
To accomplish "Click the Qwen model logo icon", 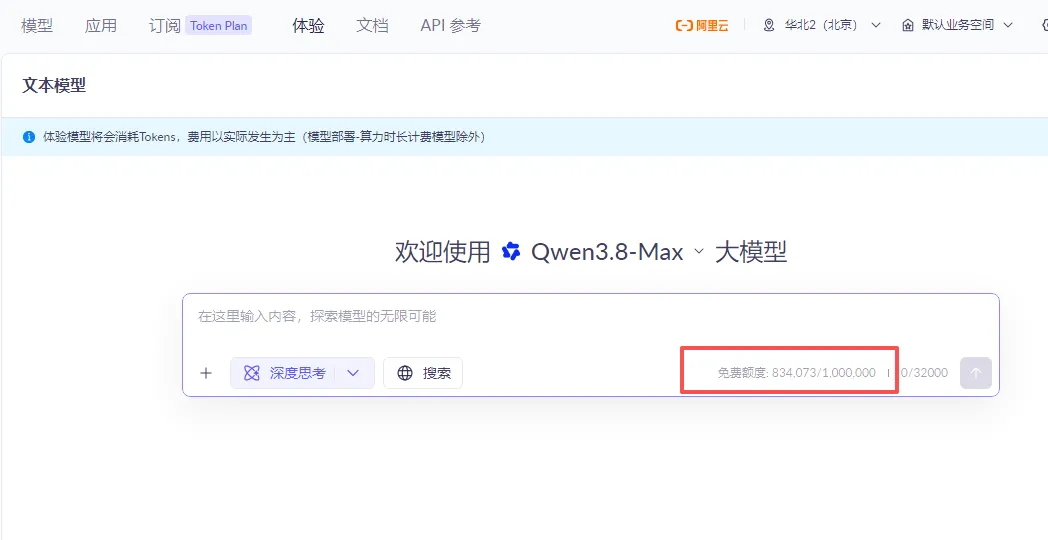I will pos(511,252).
